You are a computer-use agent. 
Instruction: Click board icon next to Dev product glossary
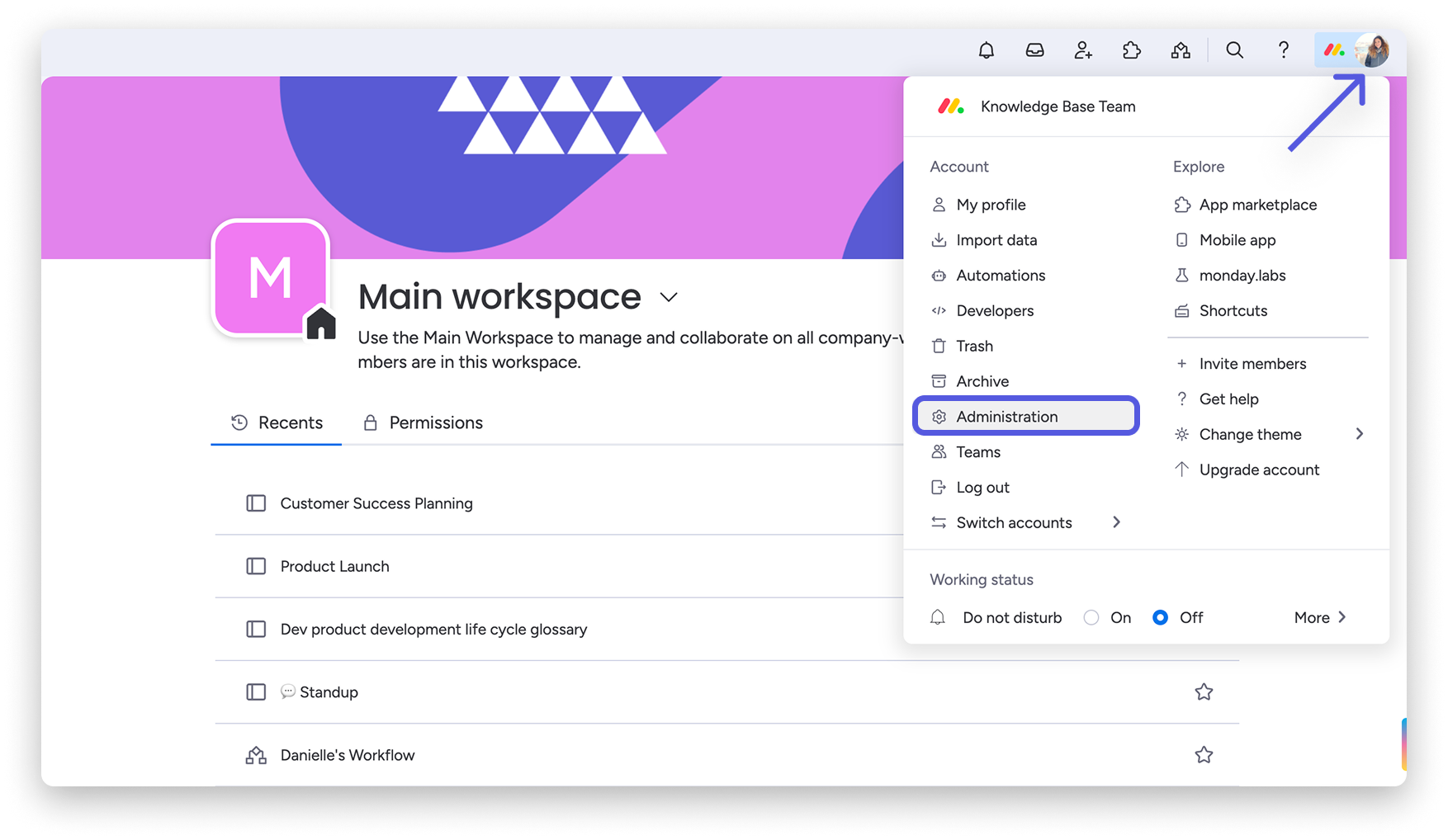tap(256, 629)
